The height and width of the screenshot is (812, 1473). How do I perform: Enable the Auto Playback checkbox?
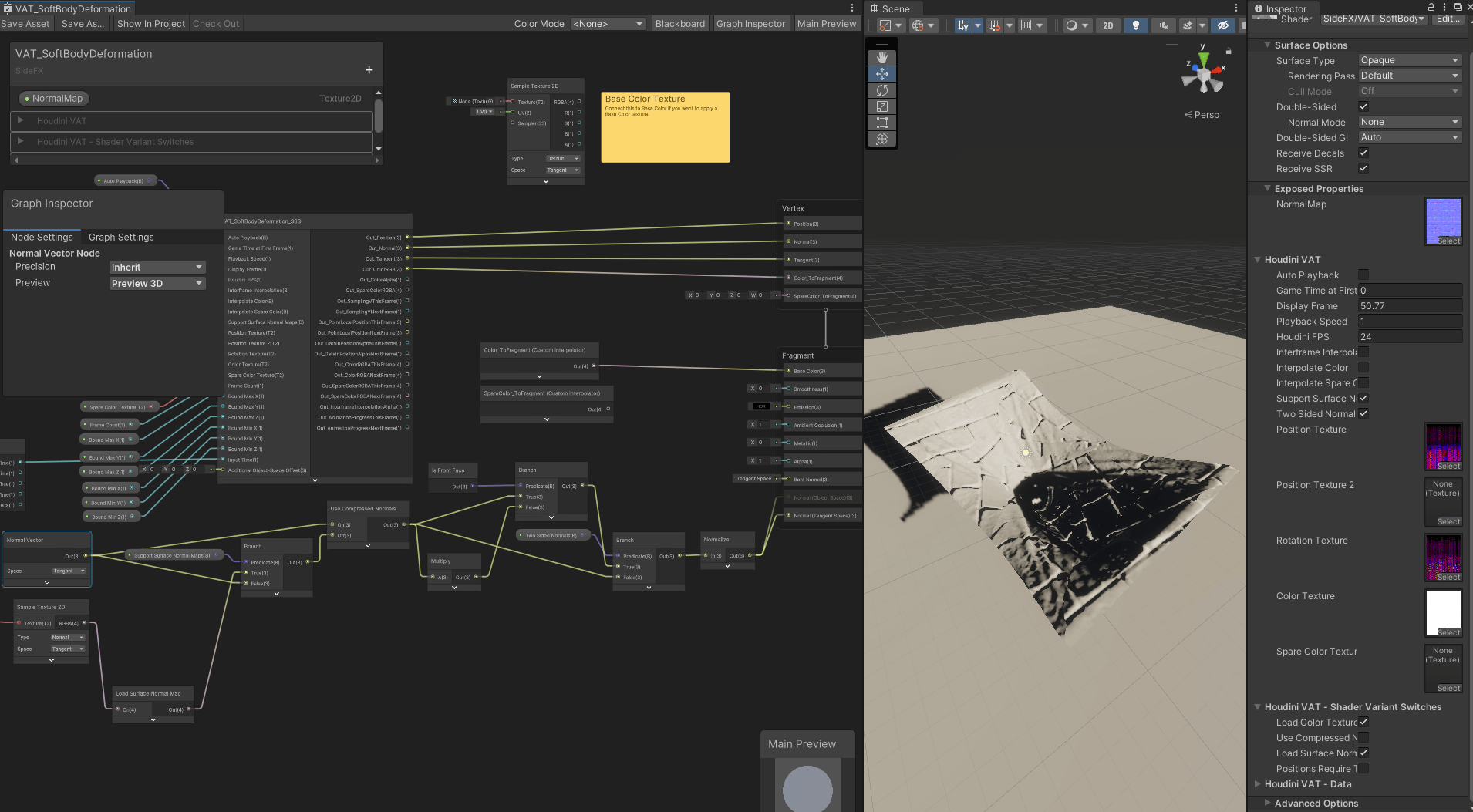tap(1363, 275)
